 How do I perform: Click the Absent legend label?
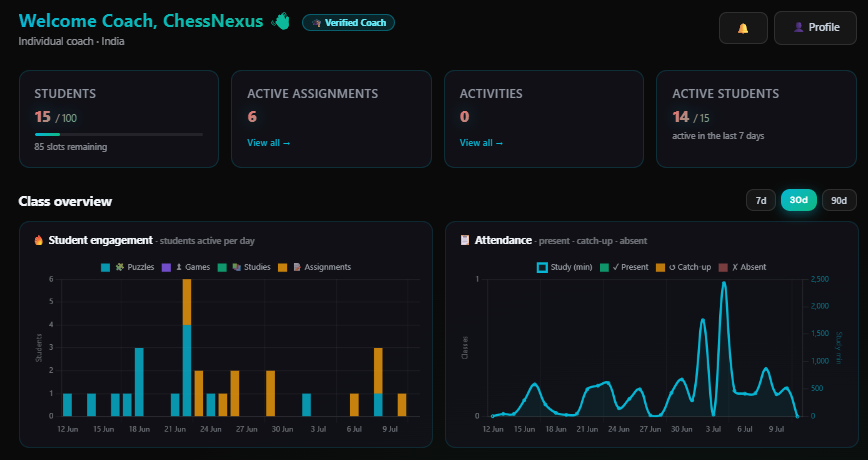(749, 267)
